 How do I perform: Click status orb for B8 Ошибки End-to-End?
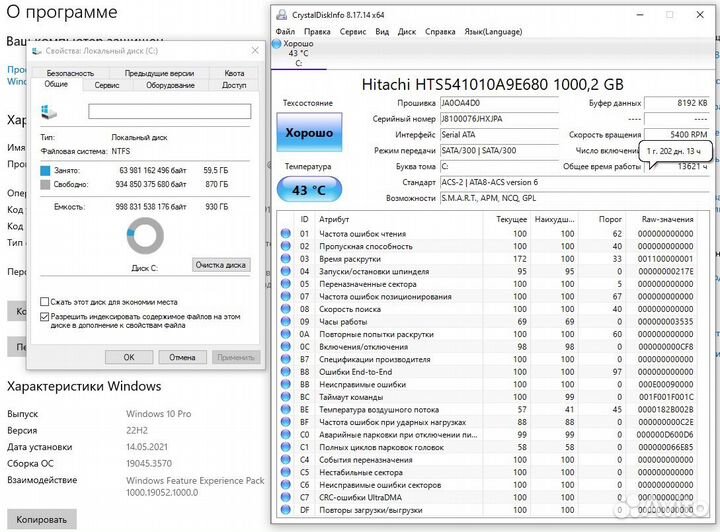[x=286, y=372]
